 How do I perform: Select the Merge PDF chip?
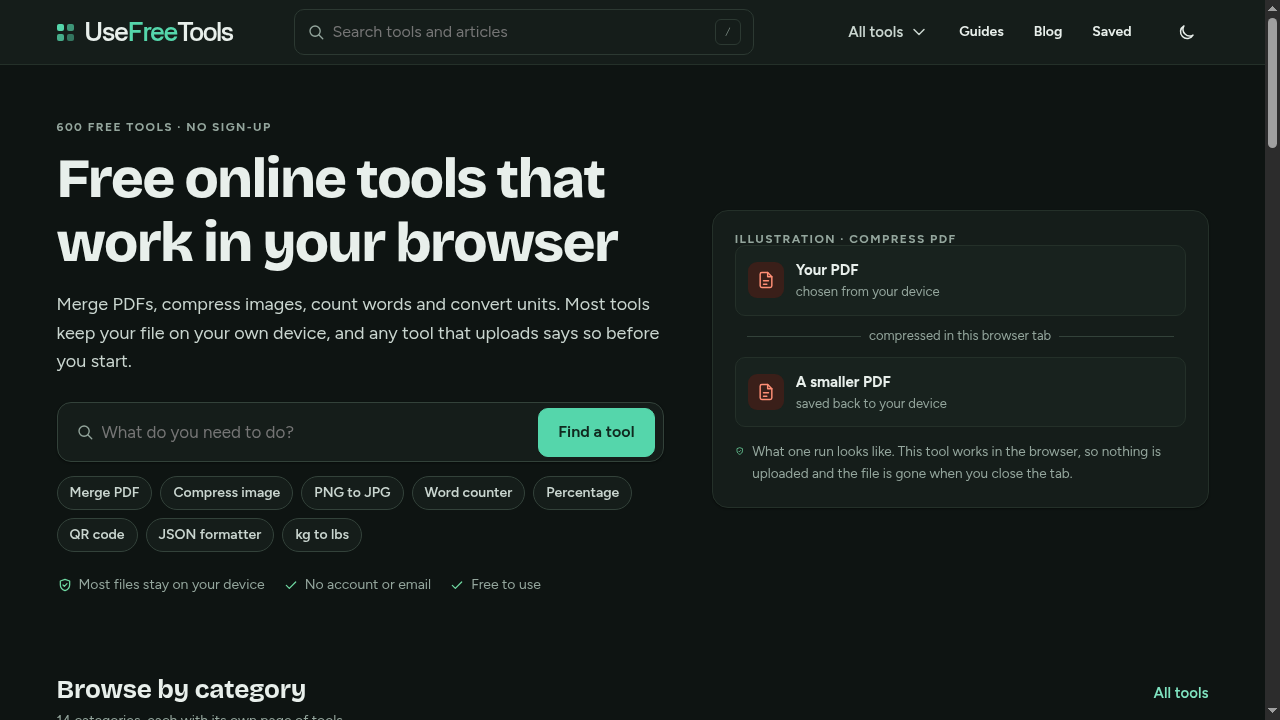[104, 493]
